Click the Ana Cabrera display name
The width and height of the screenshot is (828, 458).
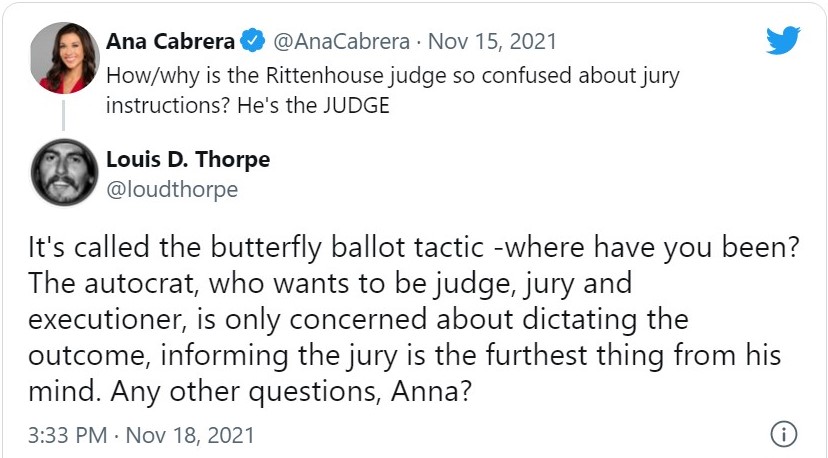(x=170, y=42)
